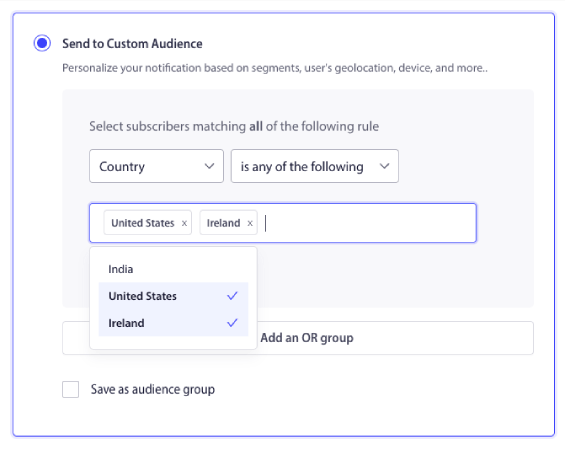Viewport: 565px width, 450px height.
Task: Click the Country dropdown chevron arrow
Action: (x=209, y=166)
